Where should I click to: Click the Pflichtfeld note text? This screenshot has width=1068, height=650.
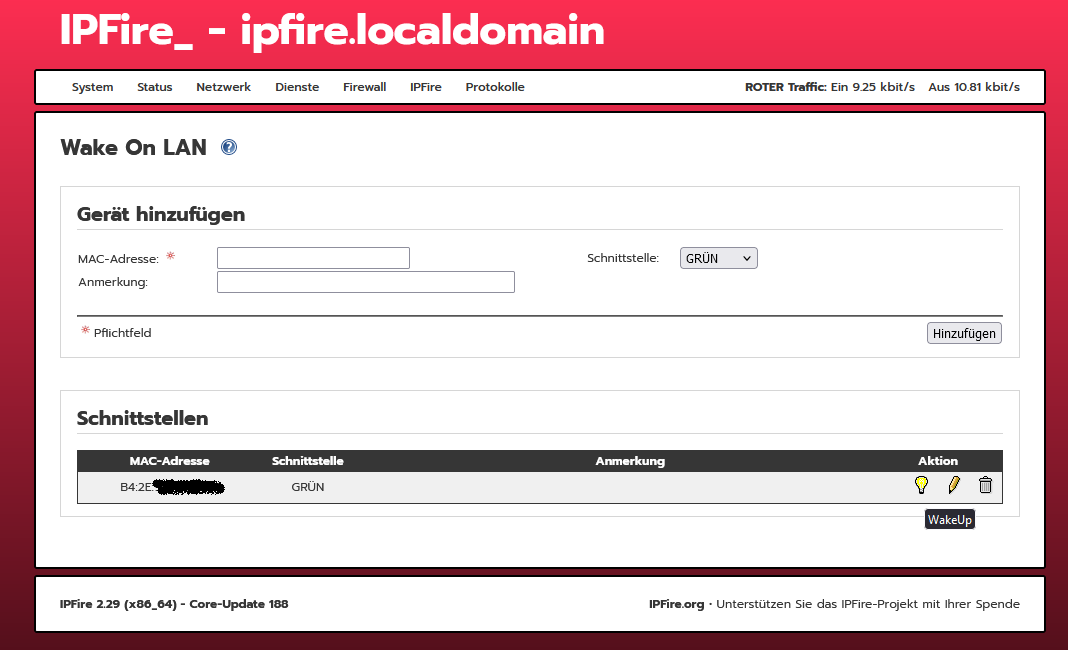[123, 333]
